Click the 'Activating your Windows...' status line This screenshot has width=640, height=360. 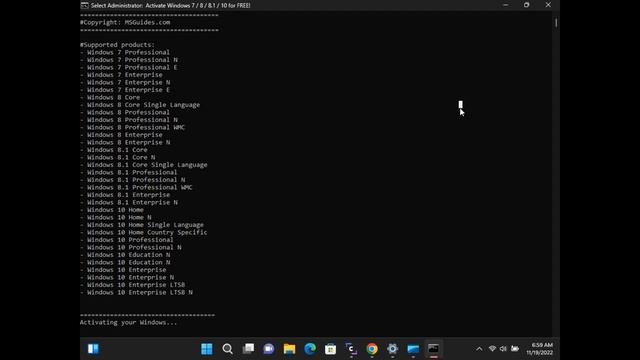[129, 322]
